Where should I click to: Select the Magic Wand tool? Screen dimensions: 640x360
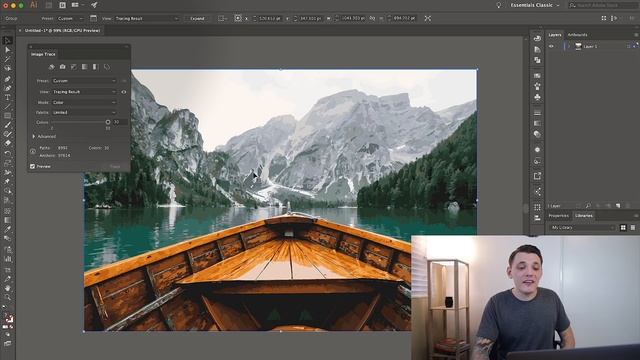click(7, 59)
